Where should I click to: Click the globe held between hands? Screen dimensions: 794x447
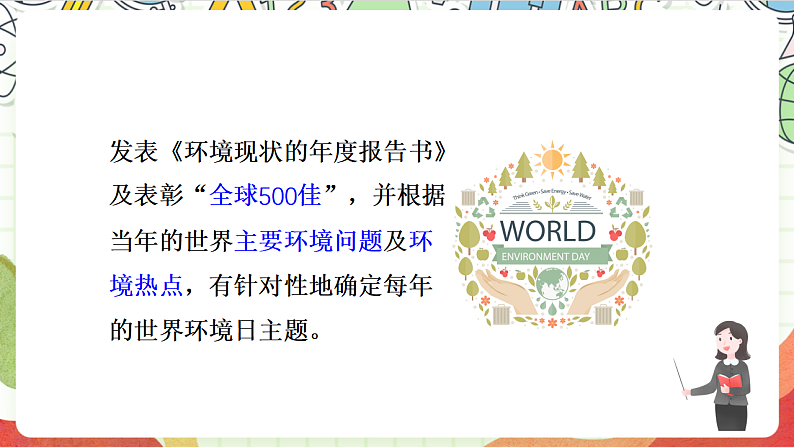click(x=552, y=285)
